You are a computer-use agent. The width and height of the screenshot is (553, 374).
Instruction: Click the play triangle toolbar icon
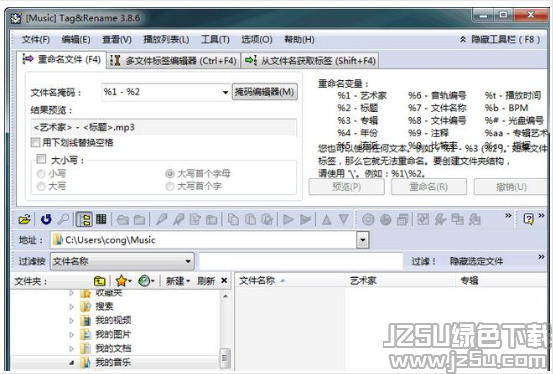point(288,219)
